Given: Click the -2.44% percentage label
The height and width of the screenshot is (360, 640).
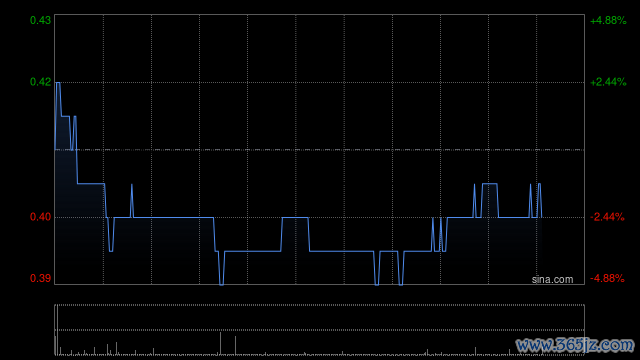Looking at the screenshot, I should [x=607, y=217].
